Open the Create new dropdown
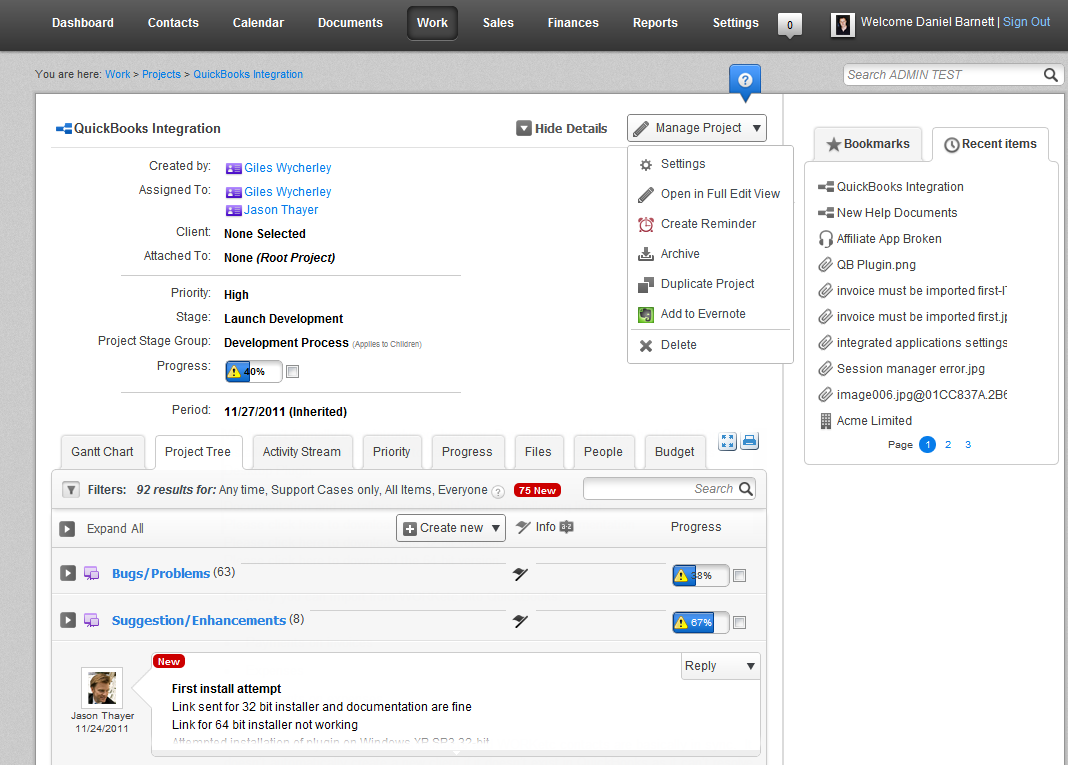Viewport: 1068px width, 765px height. click(451, 528)
